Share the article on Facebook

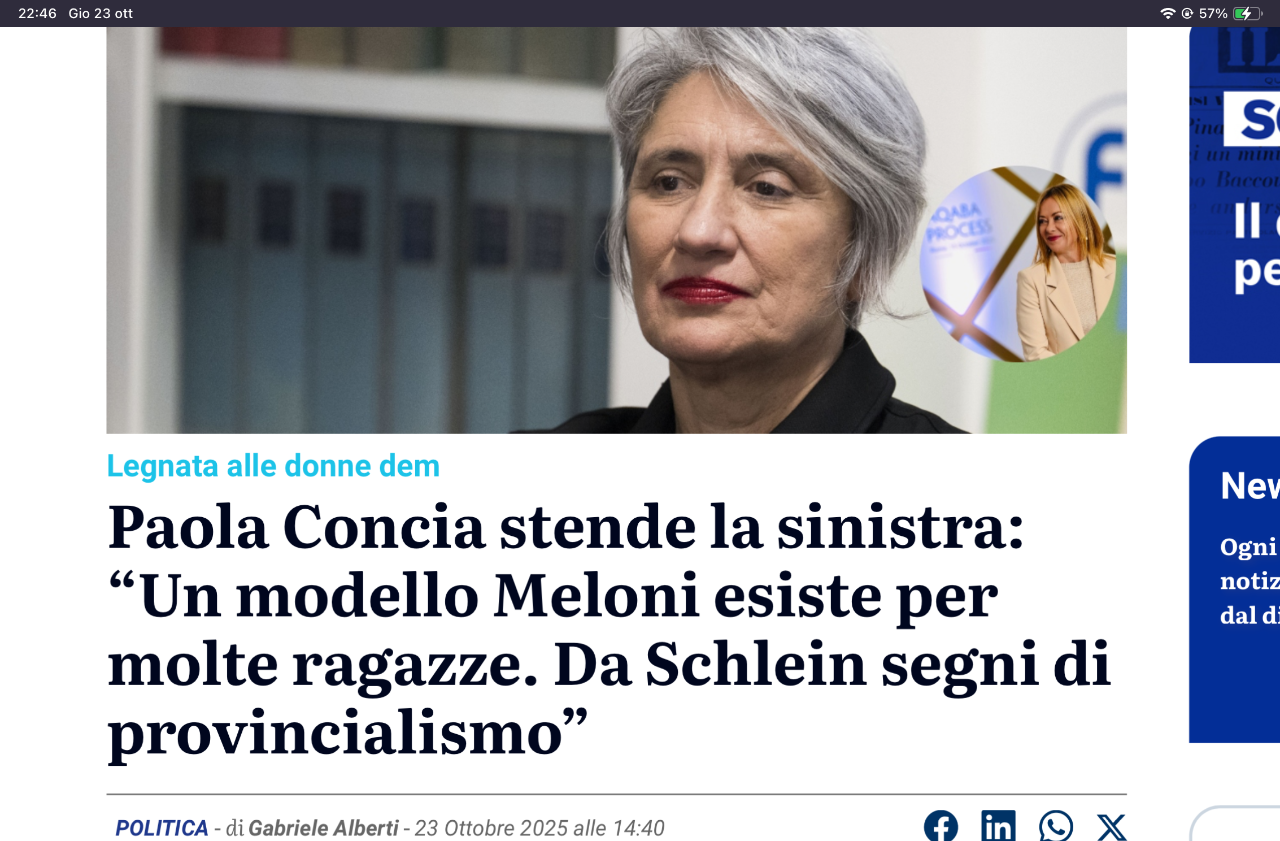tap(940, 826)
